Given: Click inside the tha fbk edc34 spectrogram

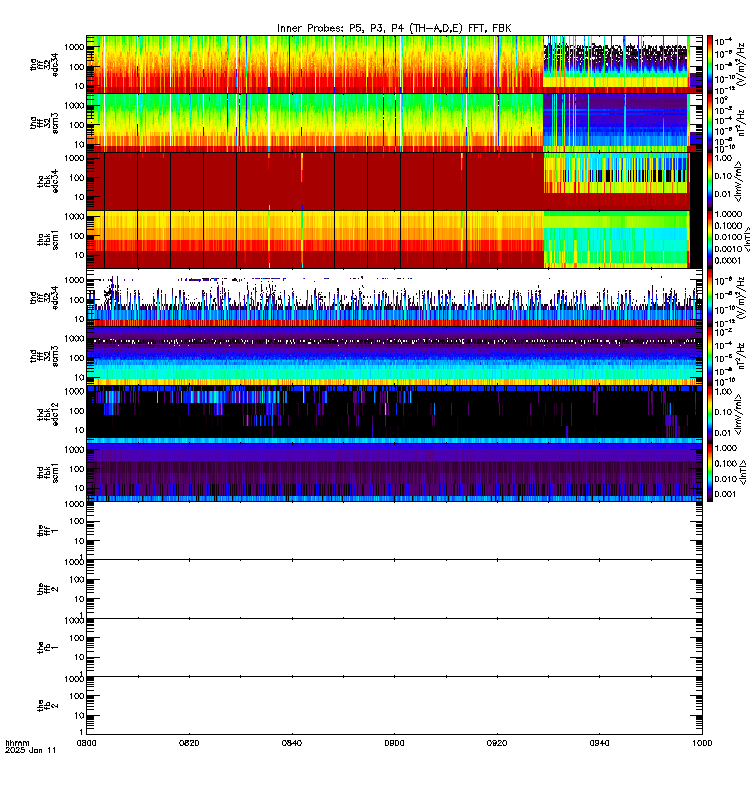Looking at the screenshot, I should click(x=394, y=181).
